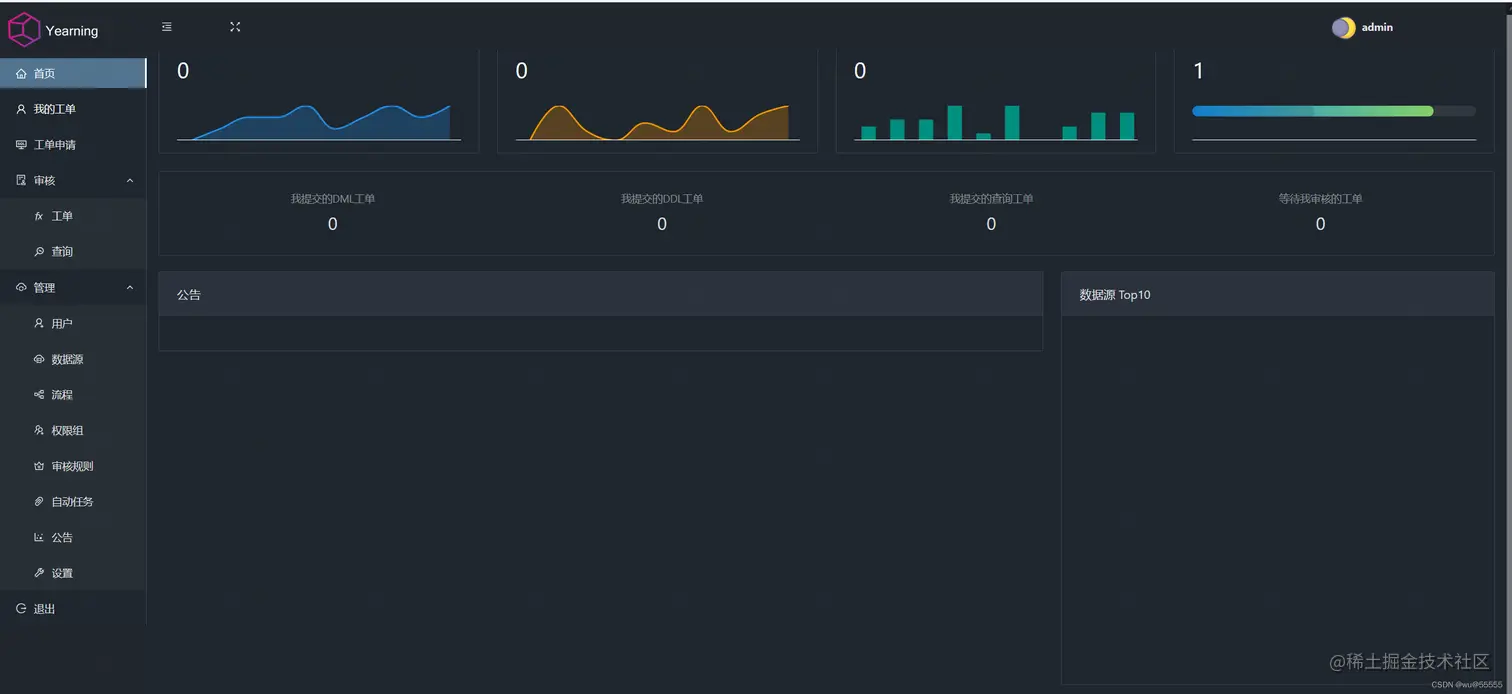
Task: Collapse the 审核 submenu chevron
Action: coord(129,180)
